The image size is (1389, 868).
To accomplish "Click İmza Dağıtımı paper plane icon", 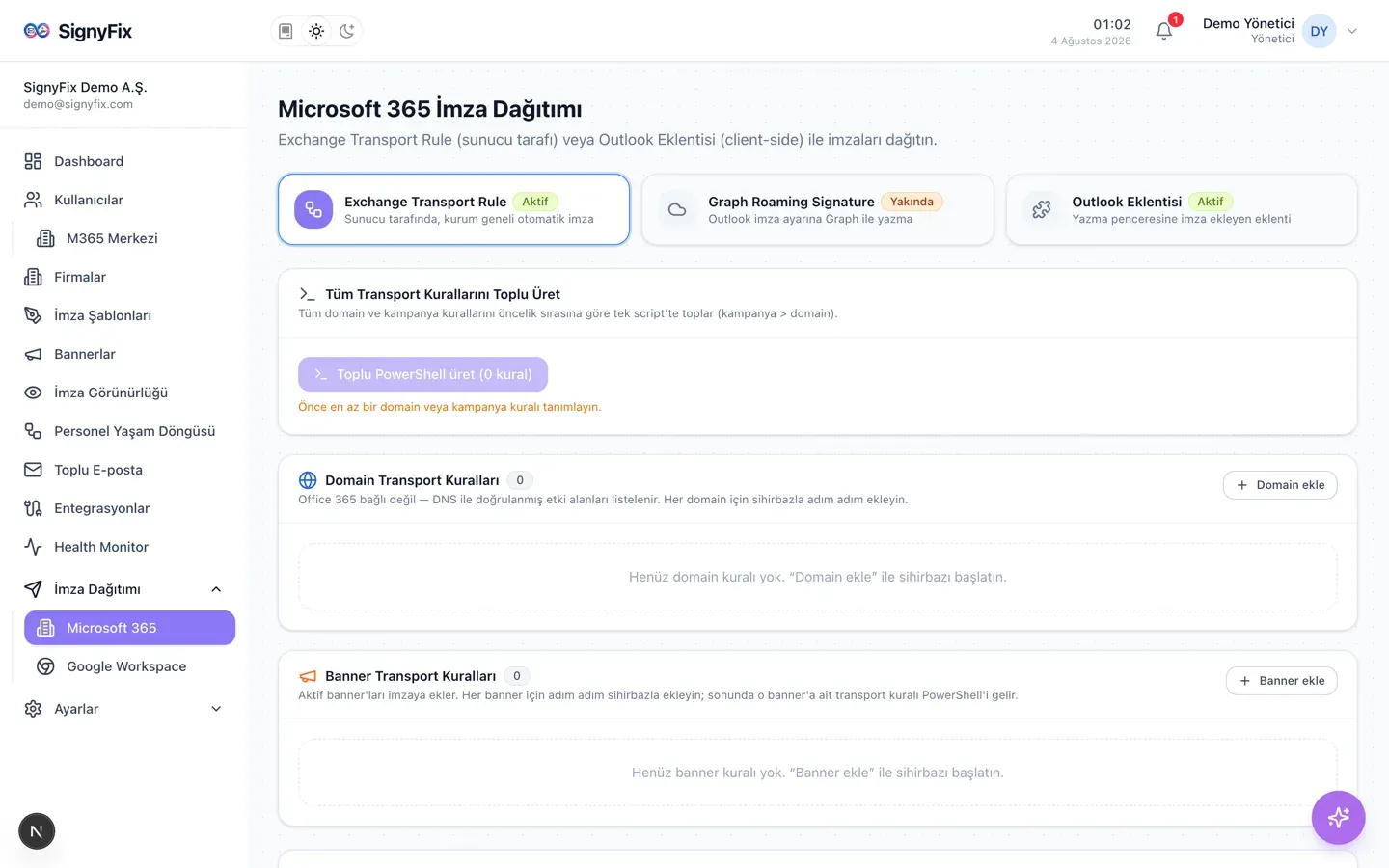I will point(33,589).
